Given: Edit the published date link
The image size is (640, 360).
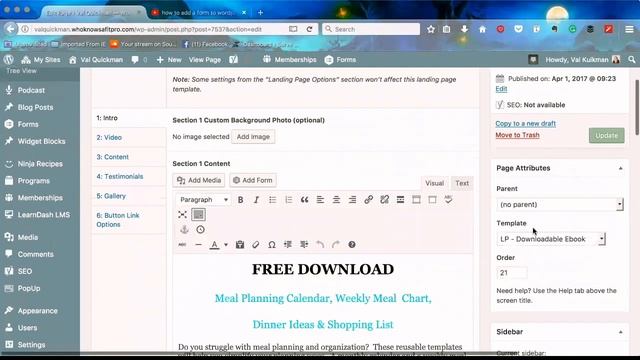Looking at the screenshot, I should tap(501, 89).
